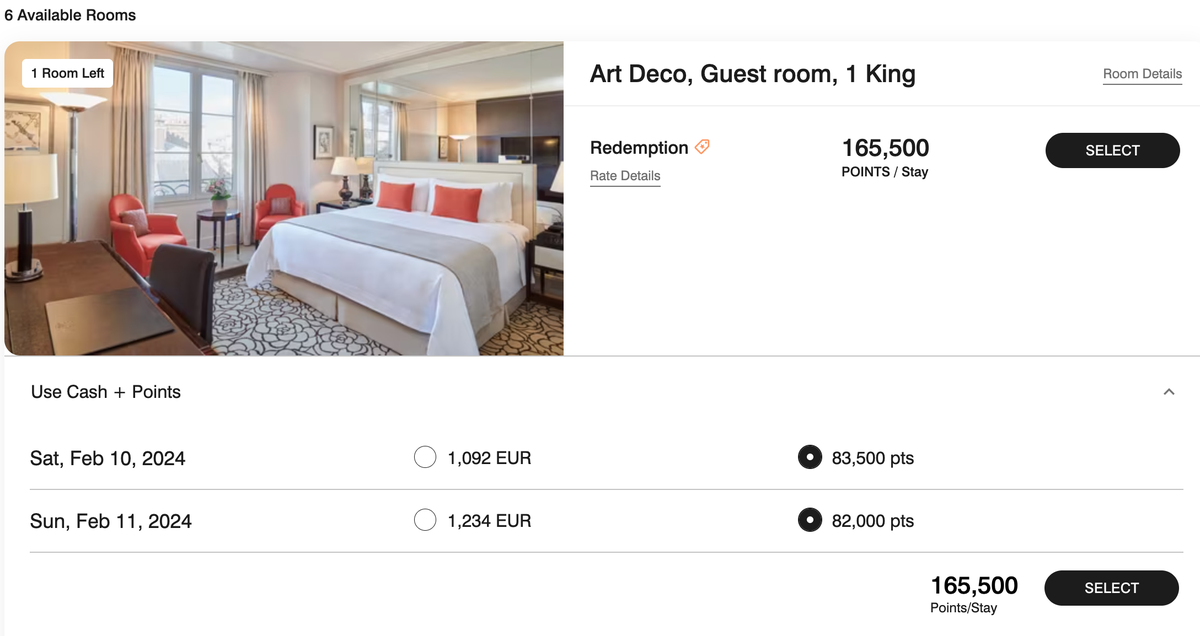This screenshot has width=1200, height=636.
Task: Click the bottom SELECT button
Action: [1111, 588]
